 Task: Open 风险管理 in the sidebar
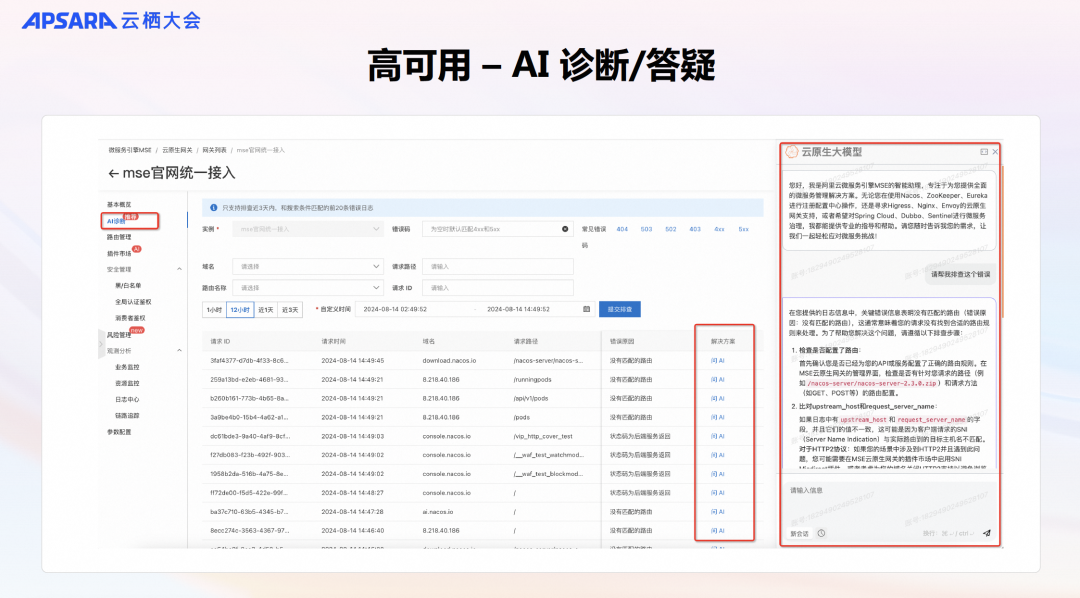point(119,335)
